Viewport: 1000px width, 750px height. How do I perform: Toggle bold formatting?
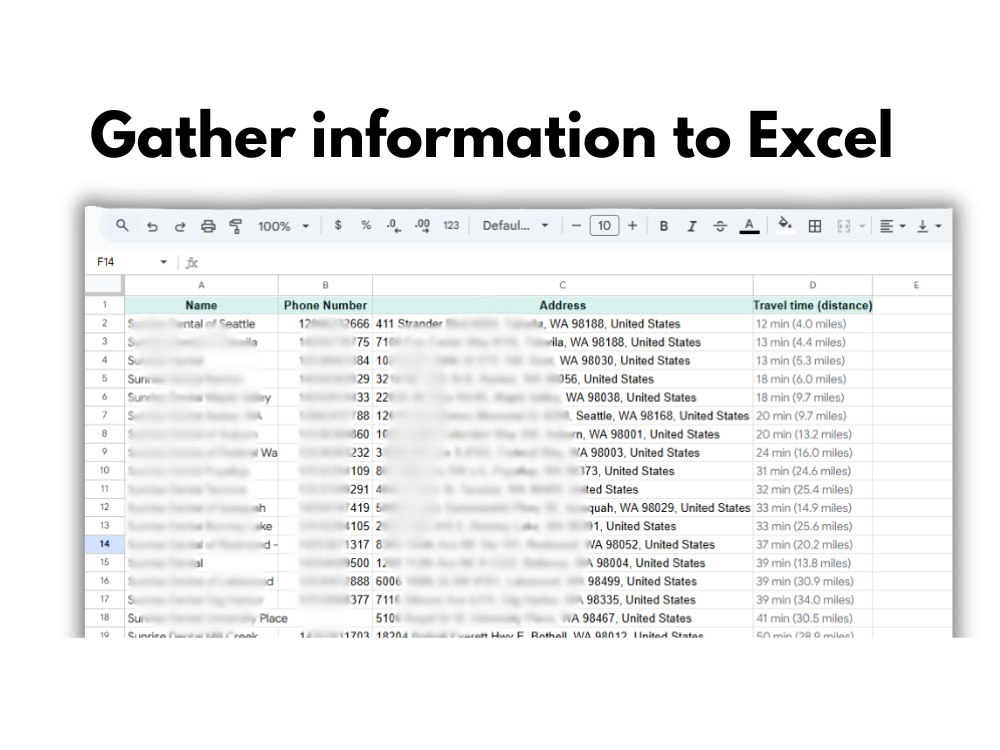pos(663,226)
